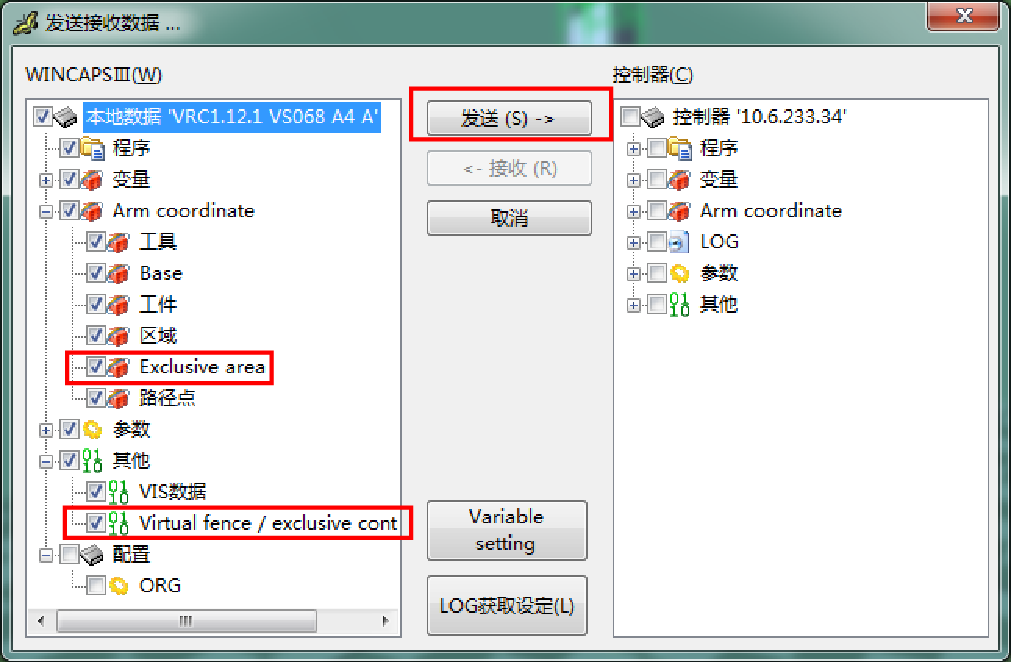Expand the controller 其他 node
The width and height of the screenshot is (1011, 662).
[x=634, y=304]
